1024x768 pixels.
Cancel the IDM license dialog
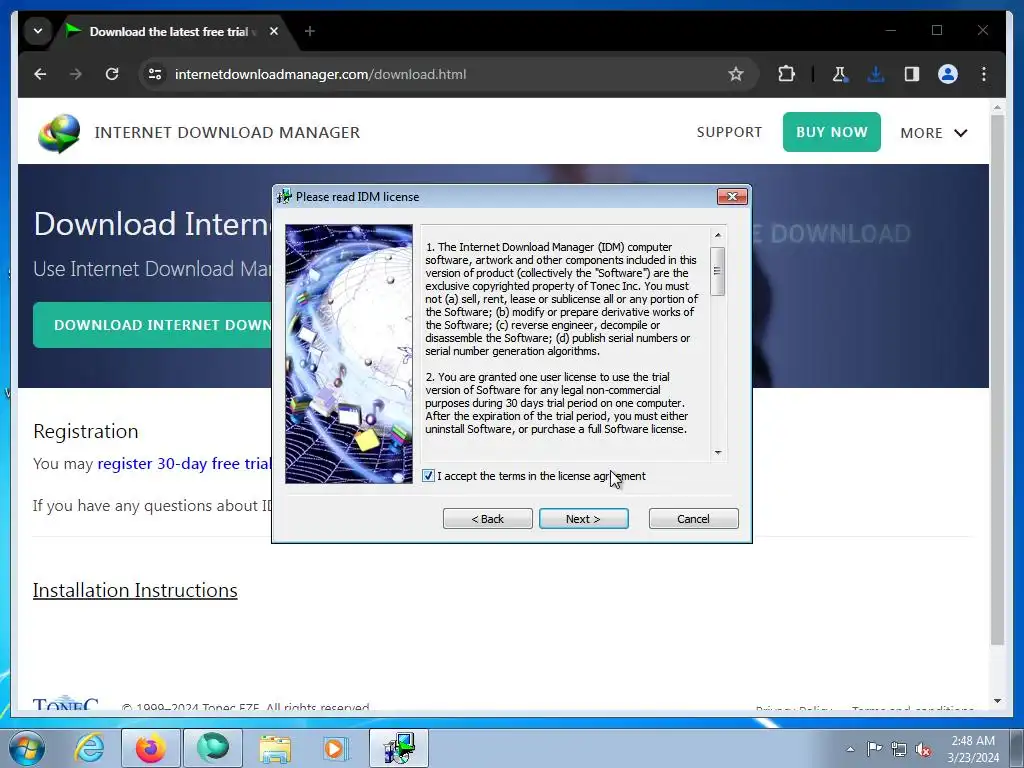pos(693,519)
